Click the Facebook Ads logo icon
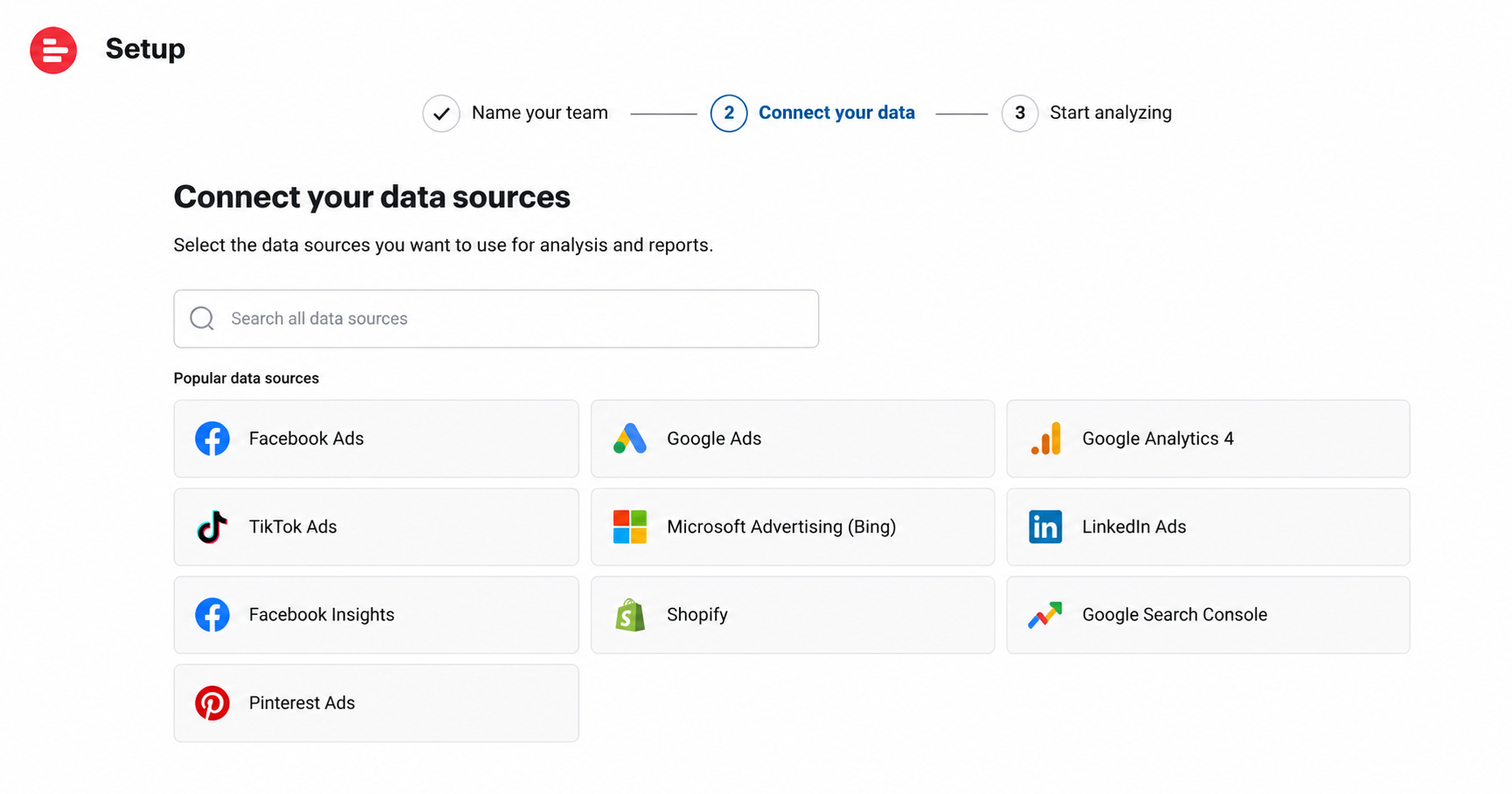The image size is (1512, 794). click(x=212, y=438)
